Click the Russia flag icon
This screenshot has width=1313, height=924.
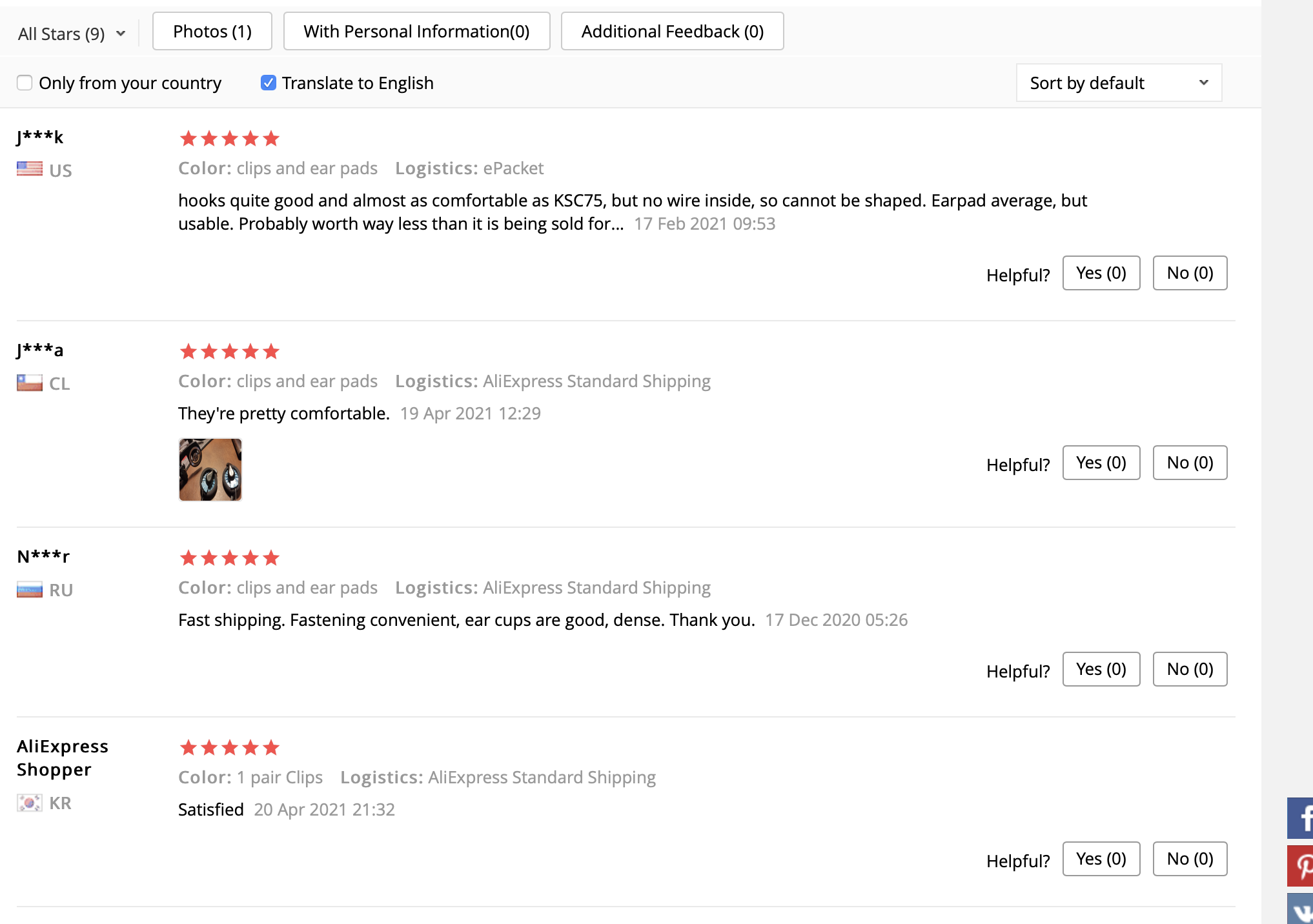(30, 590)
